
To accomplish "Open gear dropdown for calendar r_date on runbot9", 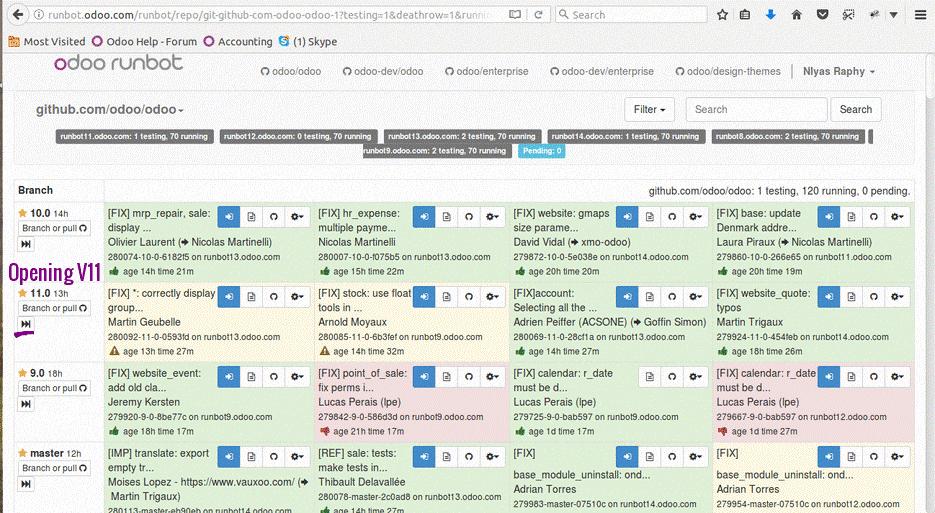I will (695, 376).
